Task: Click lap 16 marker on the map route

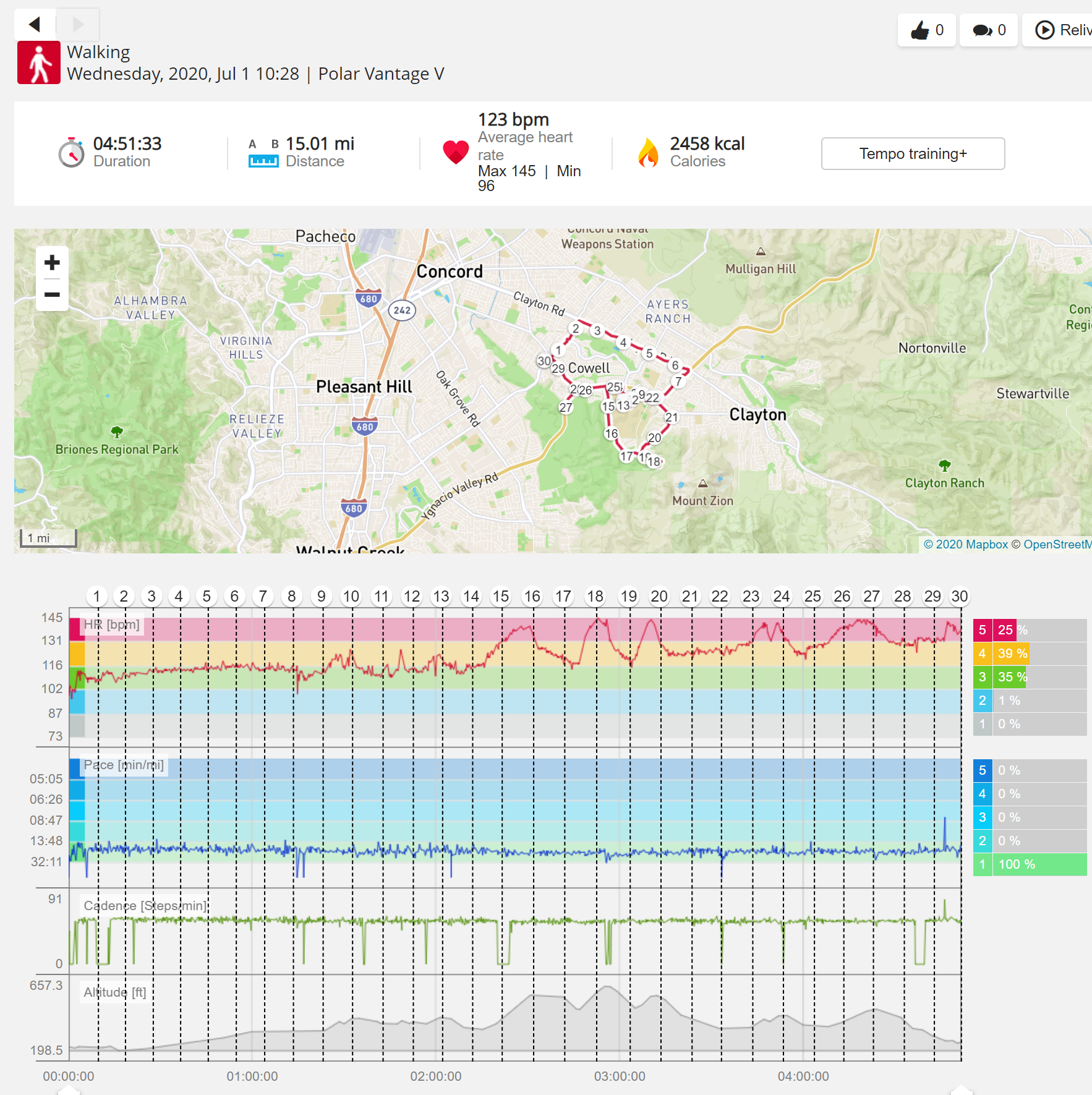Action: tap(612, 433)
